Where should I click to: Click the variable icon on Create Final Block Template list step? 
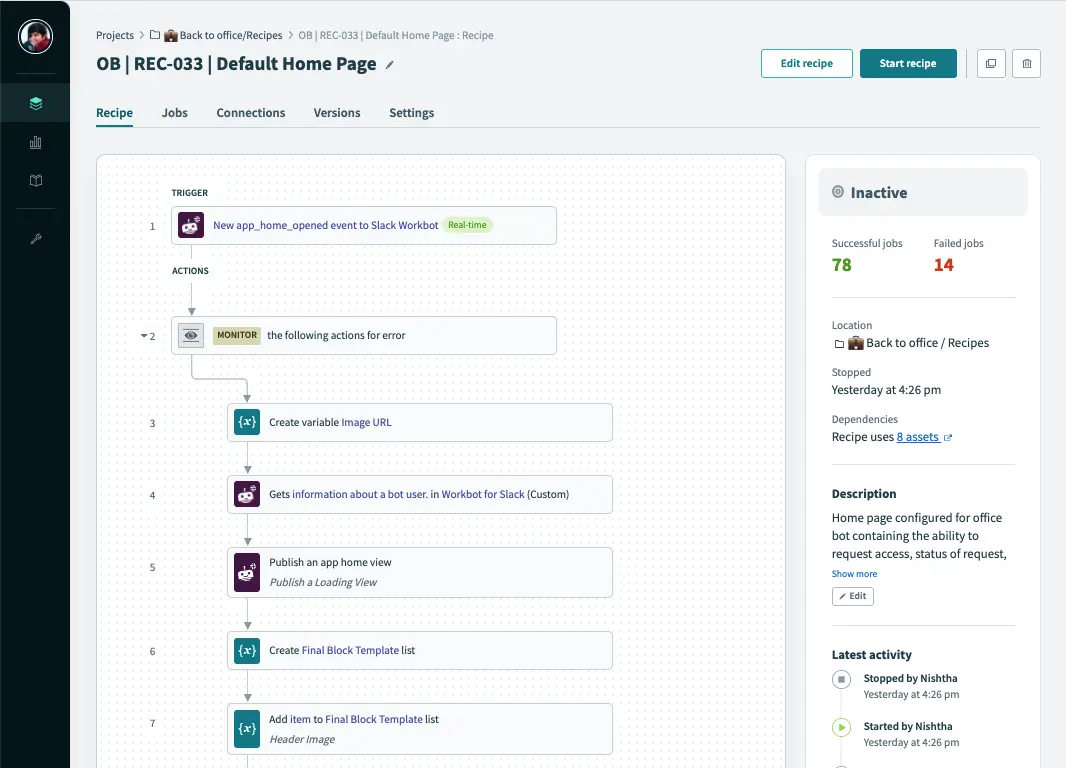(247, 650)
